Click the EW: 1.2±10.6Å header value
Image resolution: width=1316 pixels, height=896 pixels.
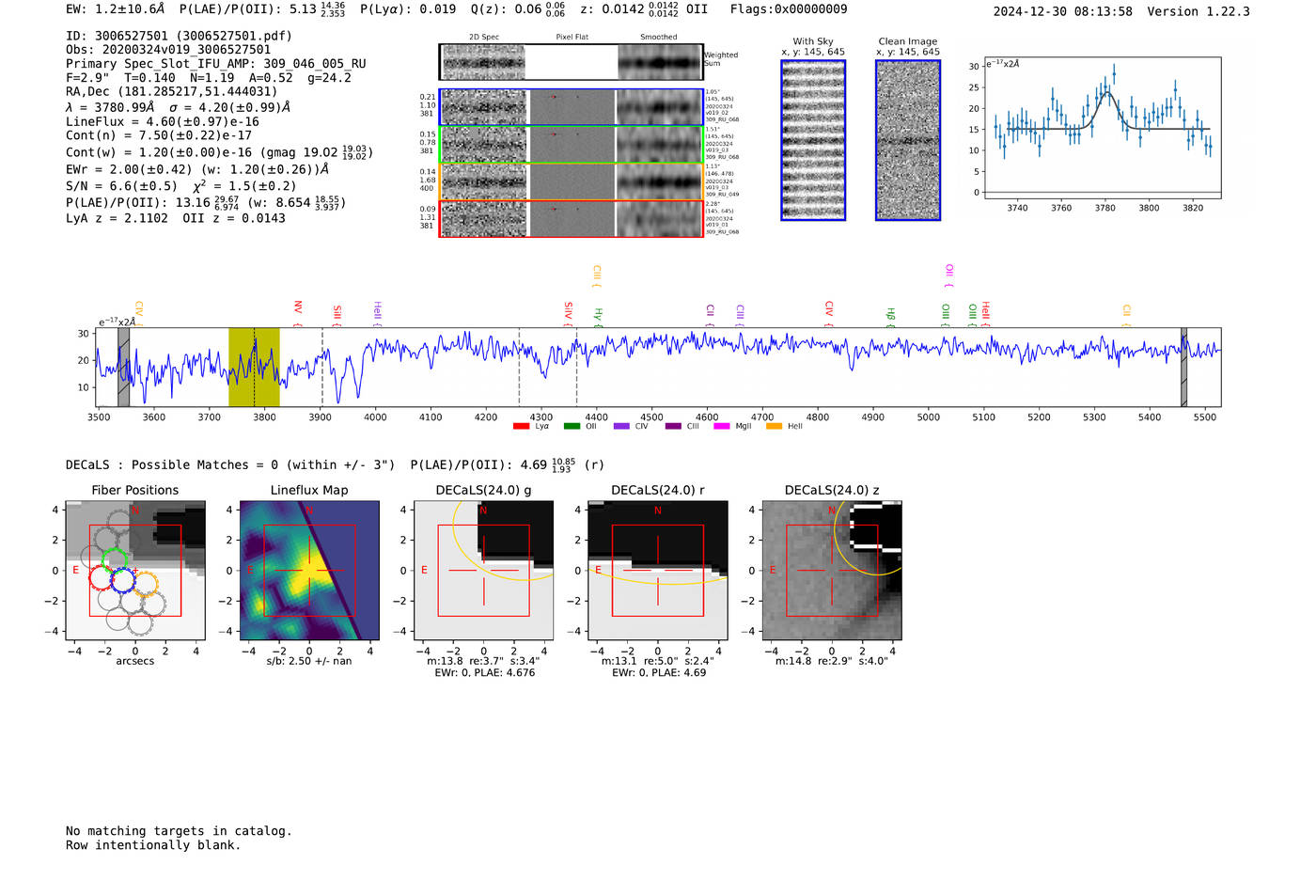pos(115,9)
